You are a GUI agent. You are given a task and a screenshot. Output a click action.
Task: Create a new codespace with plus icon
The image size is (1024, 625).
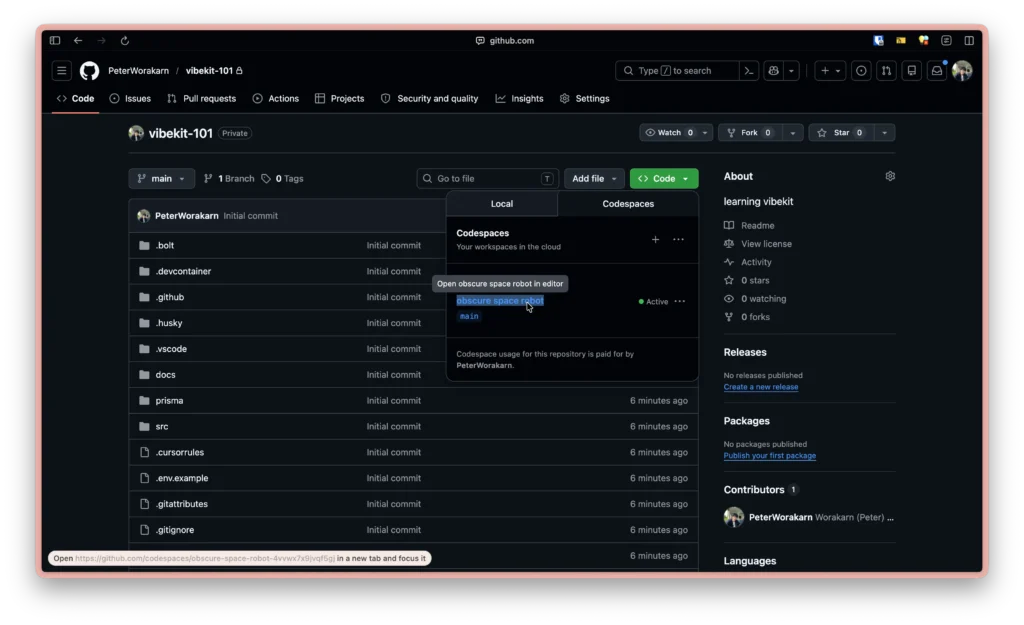(655, 240)
